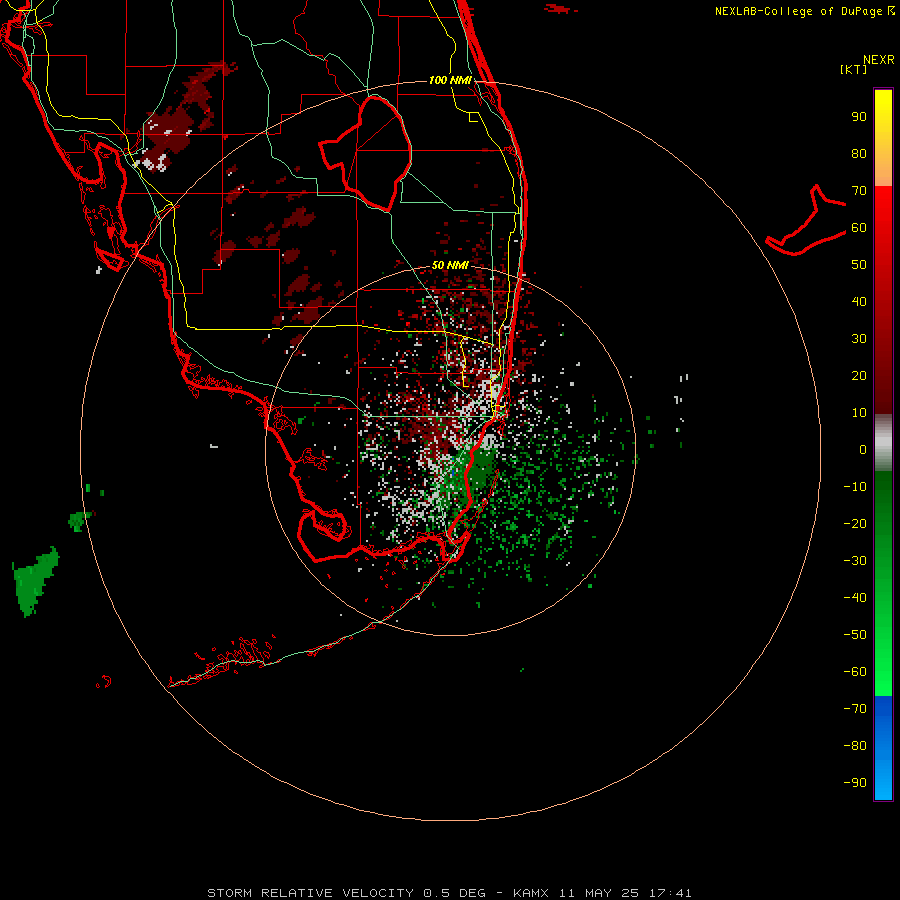Click the 20 value on the velocity scale
Image resolution: width=900 pixels, height=900 pixels.
859,375
